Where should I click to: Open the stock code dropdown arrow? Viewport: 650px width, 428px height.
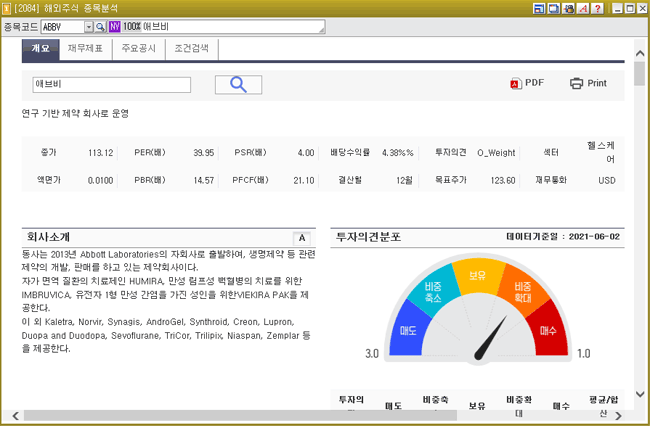[89, 27]
